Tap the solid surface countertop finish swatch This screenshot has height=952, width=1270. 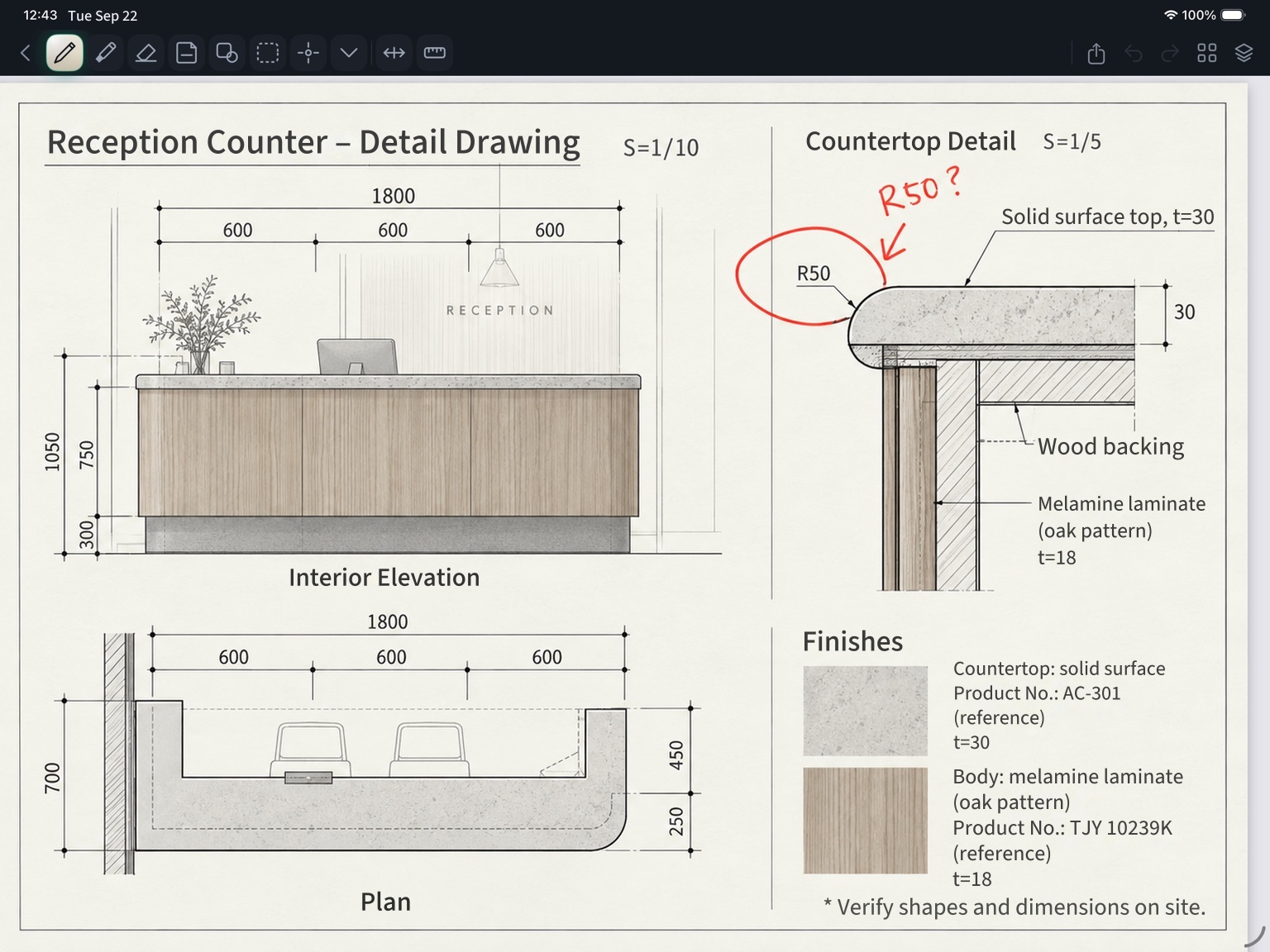865,711
